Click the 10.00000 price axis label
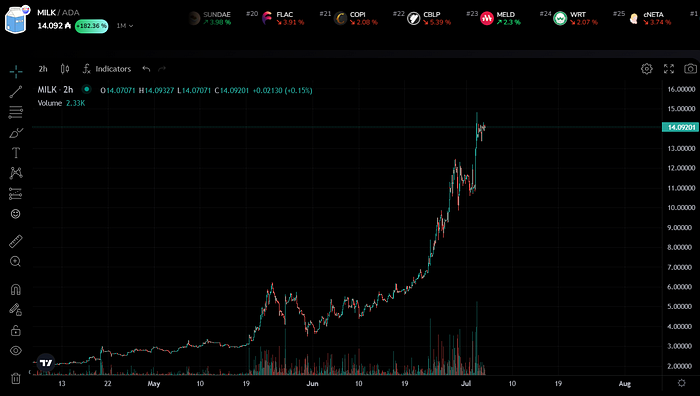The width and height of the screenshot is (700, 396). point(681,208)
